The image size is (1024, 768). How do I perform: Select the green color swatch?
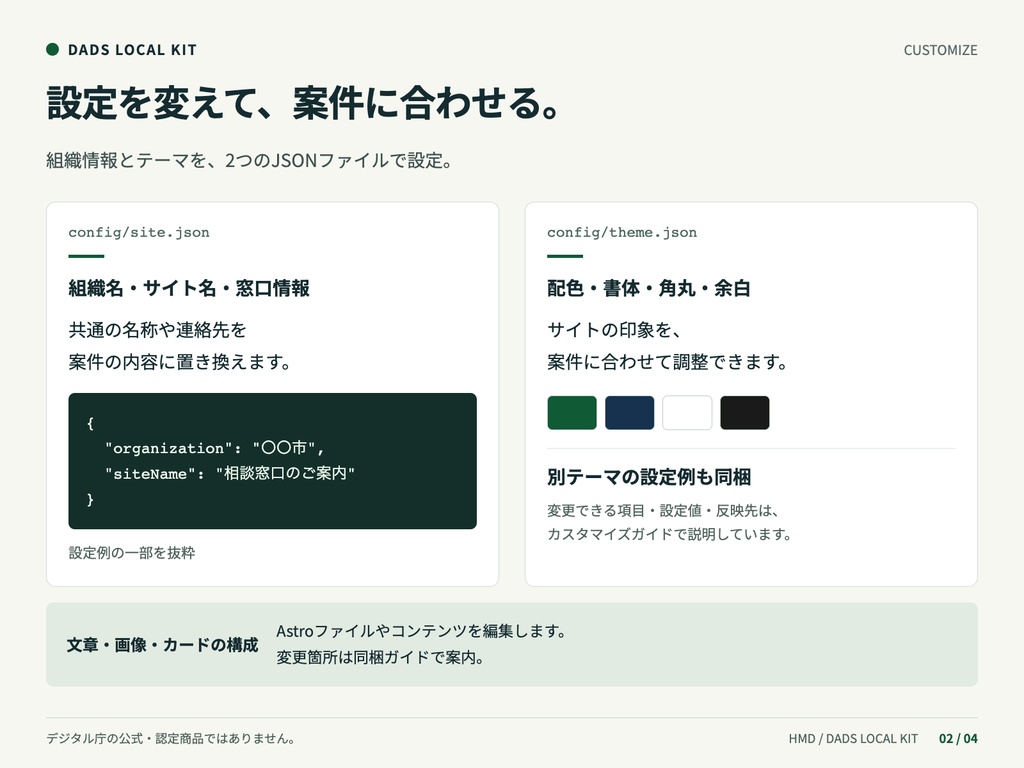pyautogui.click(x=572, y=413)
